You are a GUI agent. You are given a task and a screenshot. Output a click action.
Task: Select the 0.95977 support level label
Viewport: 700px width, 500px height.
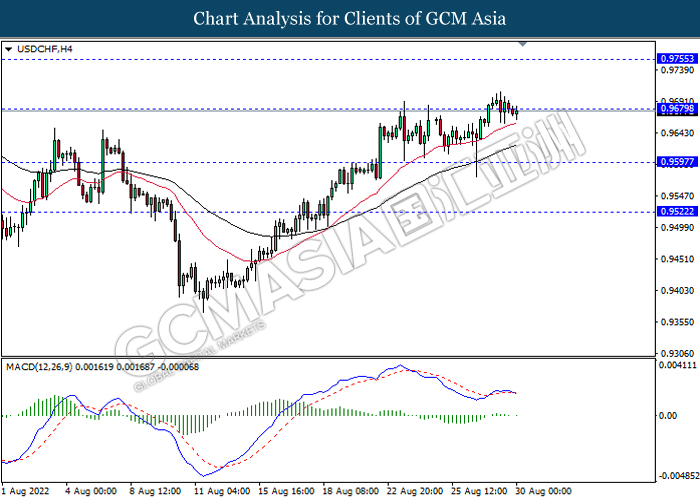[677, 162]
